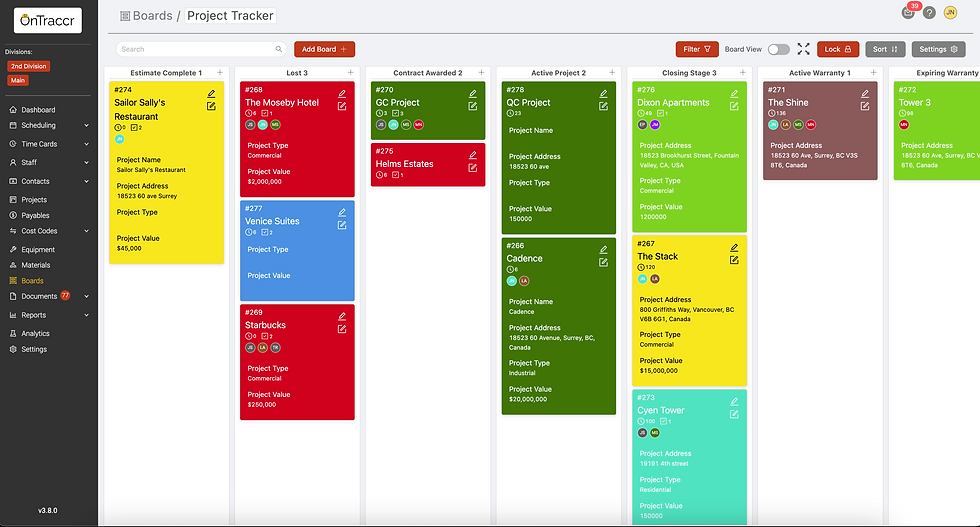Expand the Cost Codes menu chevron
Screen dimensions: 980x527
tap(86, 231)
